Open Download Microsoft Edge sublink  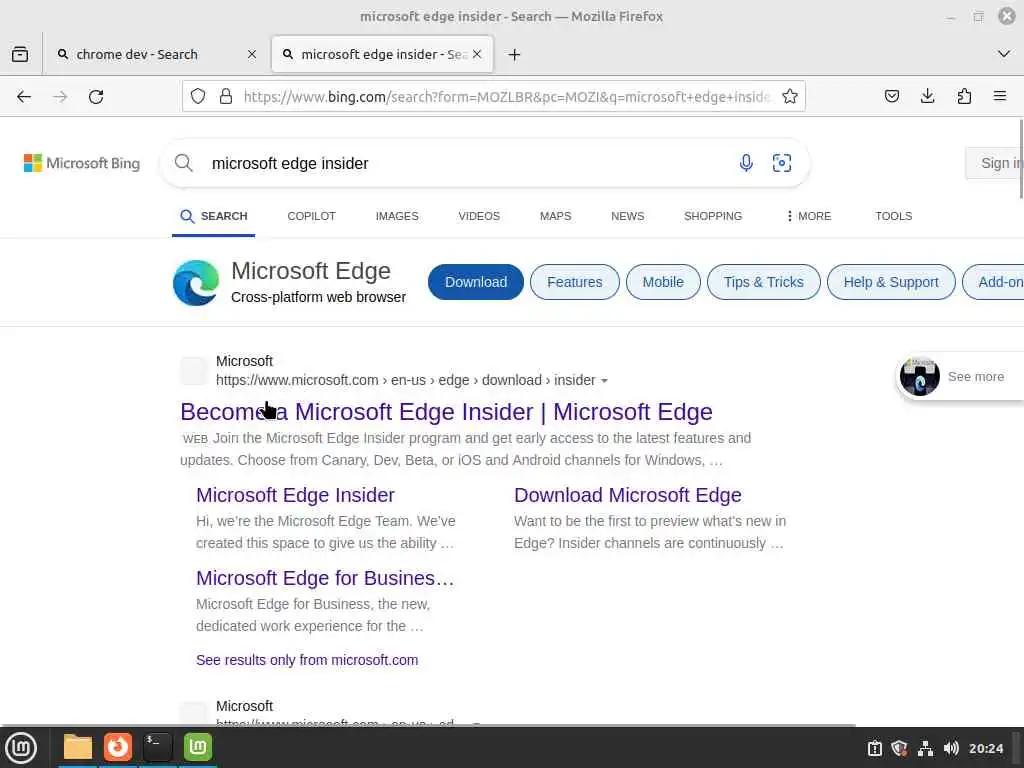tap(628, 495)
